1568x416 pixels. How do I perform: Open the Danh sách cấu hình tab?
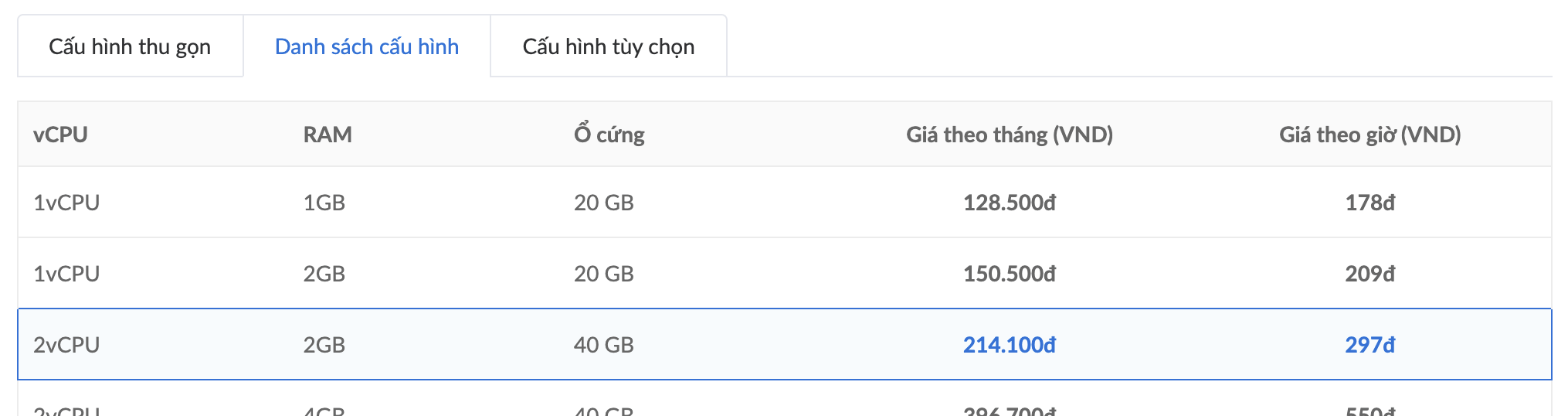click(367, 46)
